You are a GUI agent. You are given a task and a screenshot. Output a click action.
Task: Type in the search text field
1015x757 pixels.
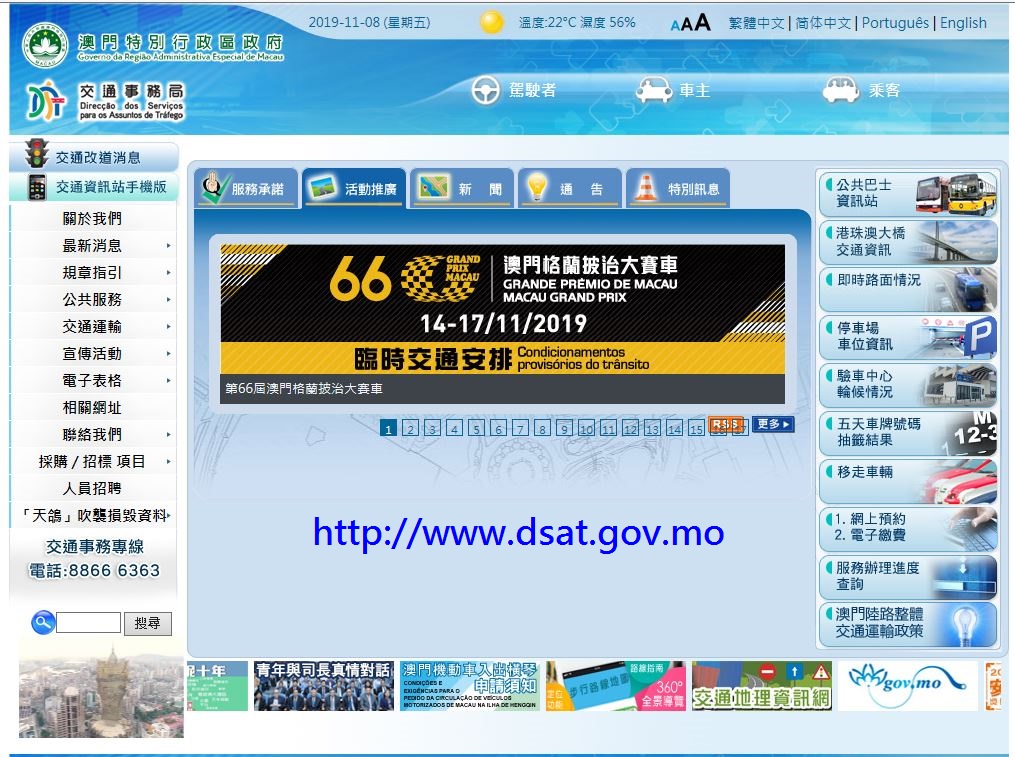(x=88, y=623)
